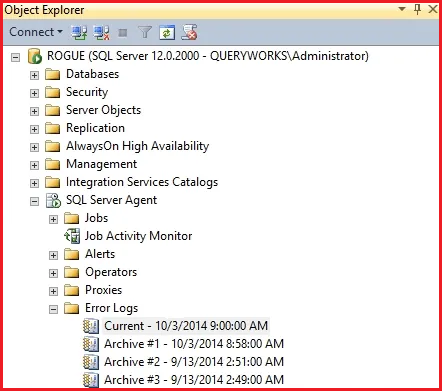Image resolution: width=442 pixels, height=391 pixels.
Task: Toggle the auto-hide pin icon
Action: (417, 9)
